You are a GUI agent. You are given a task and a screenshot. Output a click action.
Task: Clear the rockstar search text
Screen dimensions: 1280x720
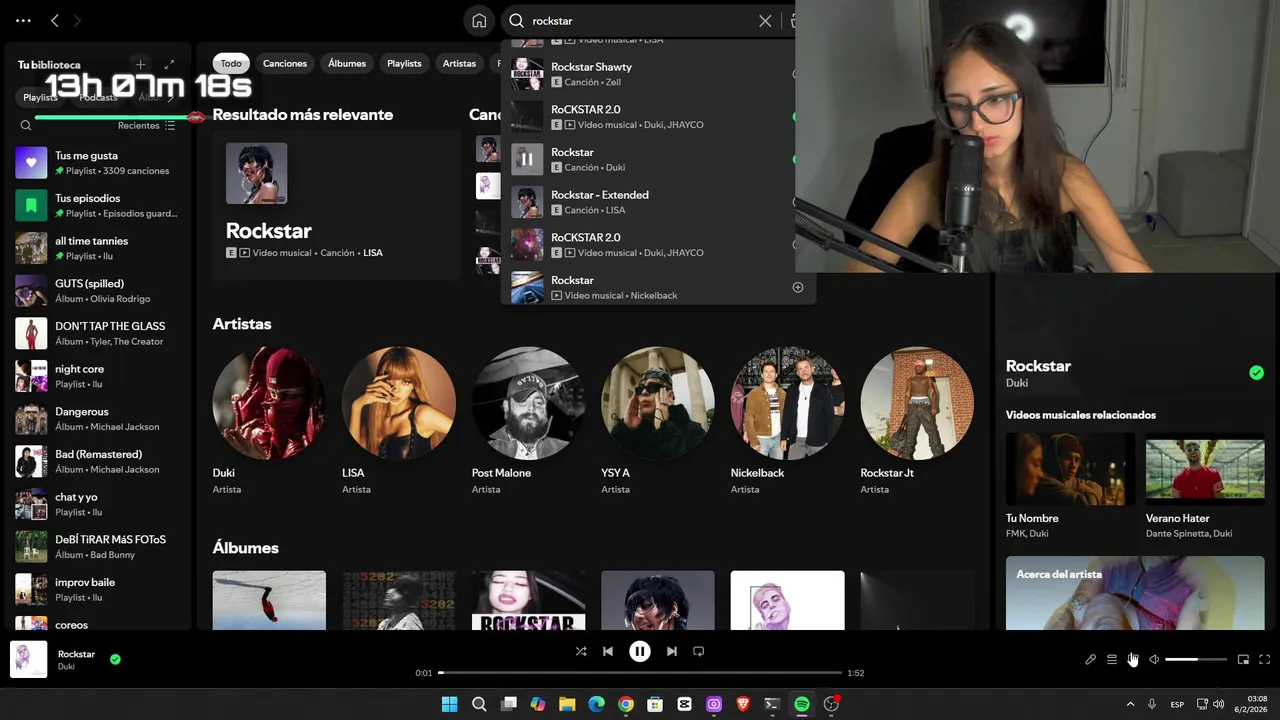(x=765, y=21)
